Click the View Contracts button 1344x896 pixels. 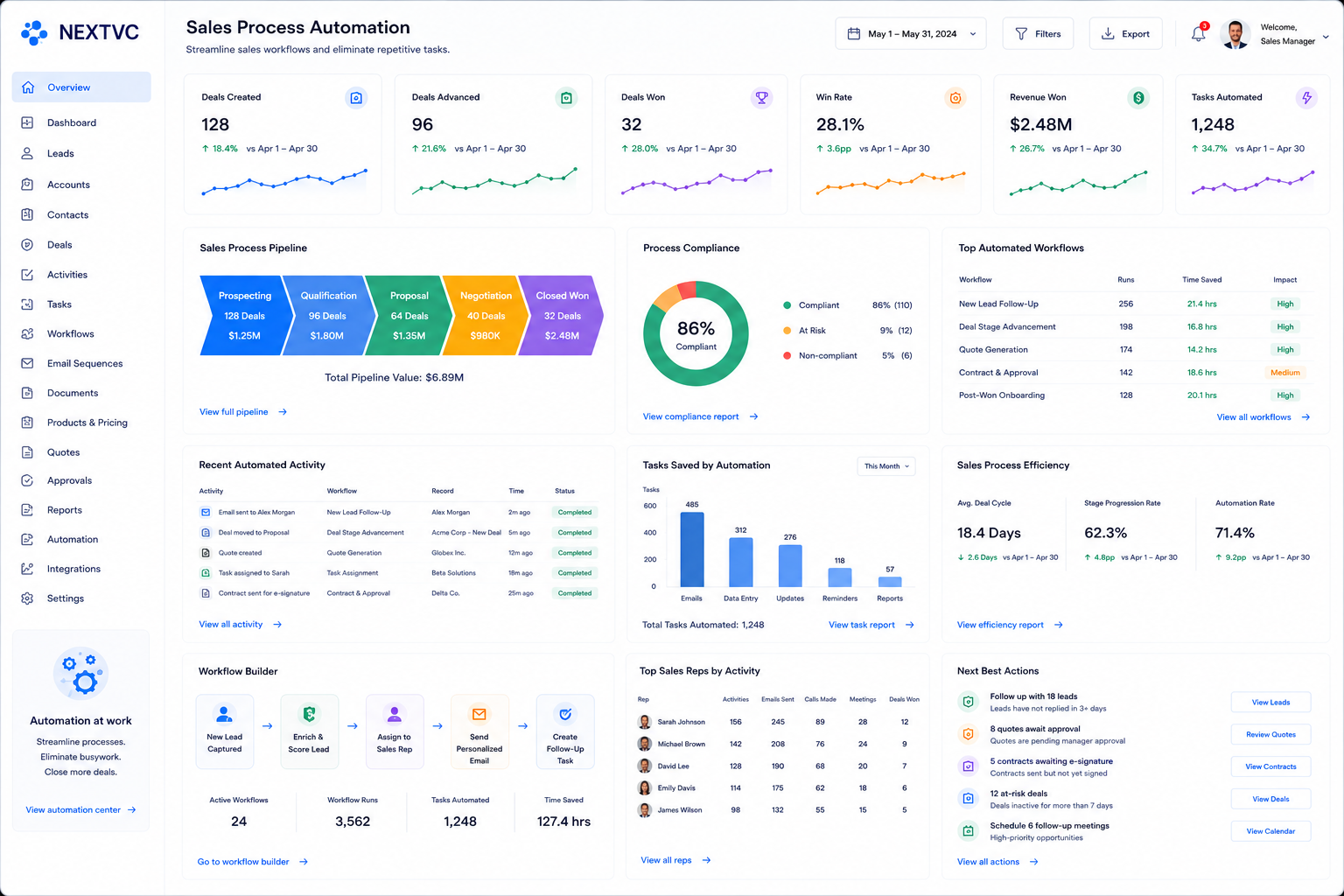pyautogui.click(x=1270, y=767)
